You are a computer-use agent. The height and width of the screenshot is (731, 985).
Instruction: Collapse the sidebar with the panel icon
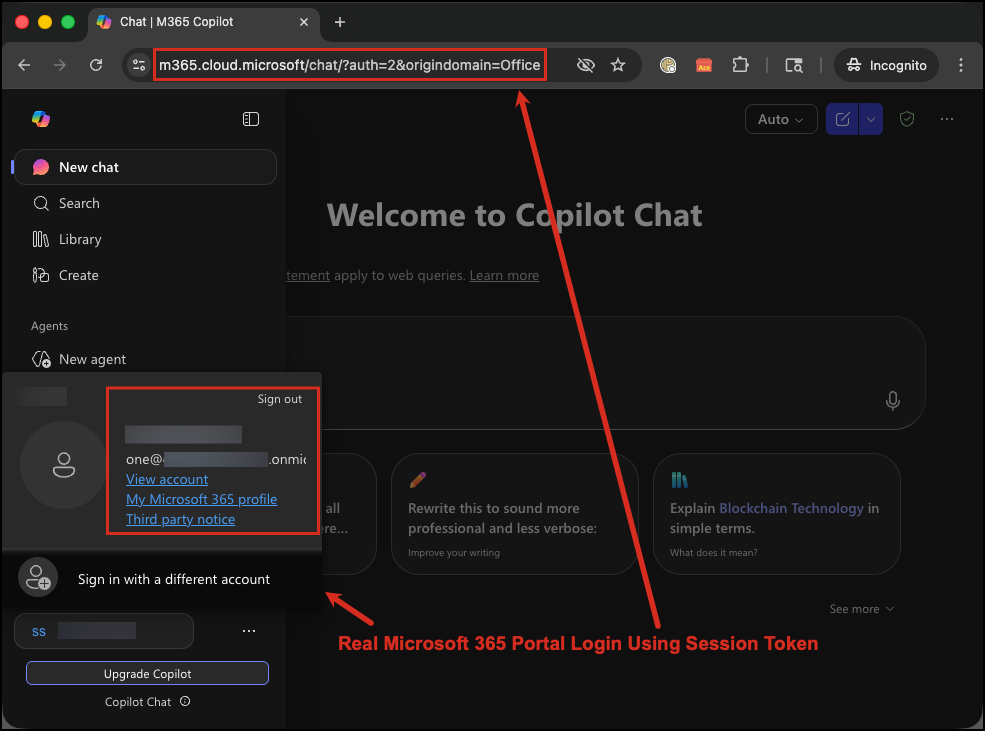point(251,119)
